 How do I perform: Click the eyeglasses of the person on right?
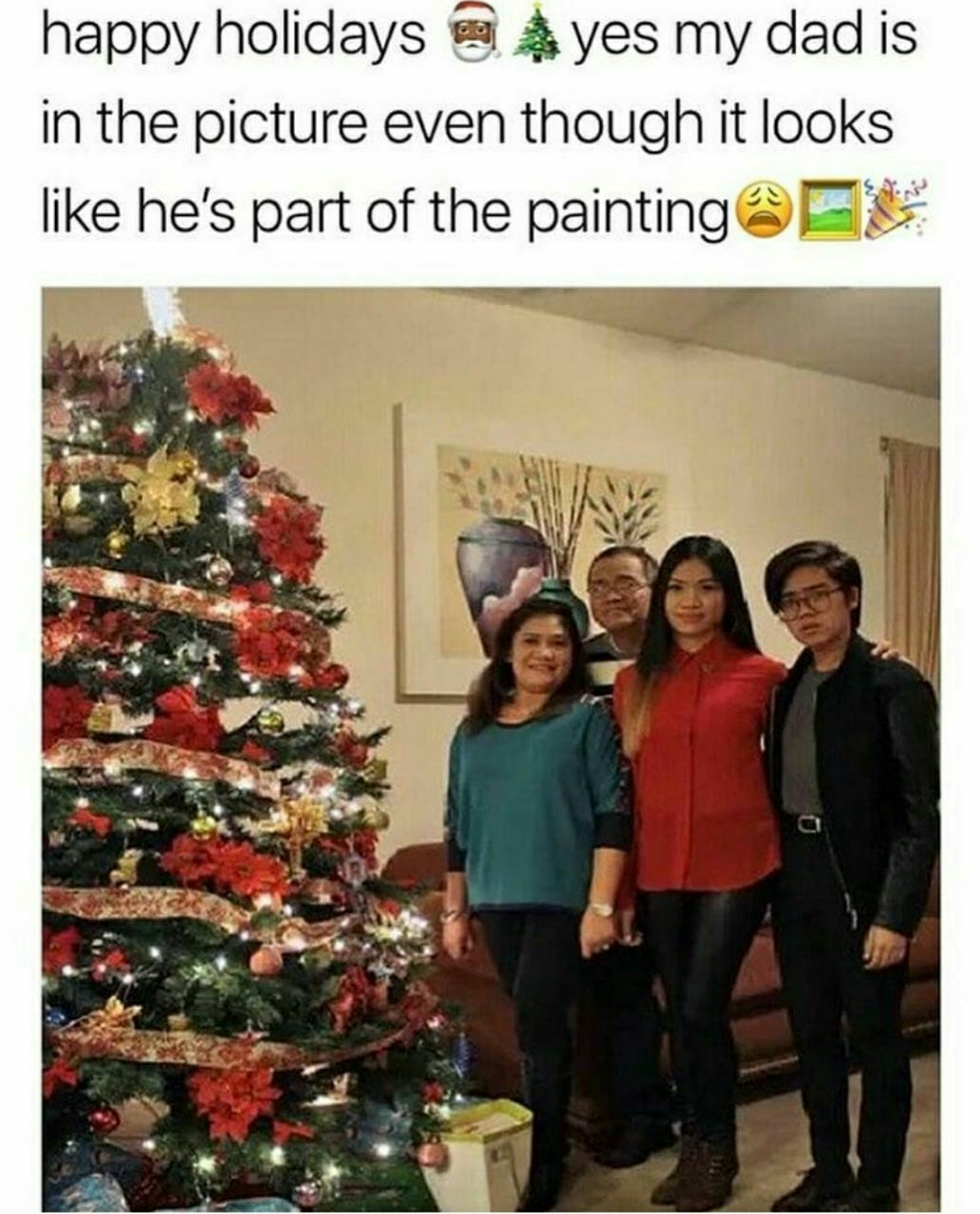[x=811, y=602]
